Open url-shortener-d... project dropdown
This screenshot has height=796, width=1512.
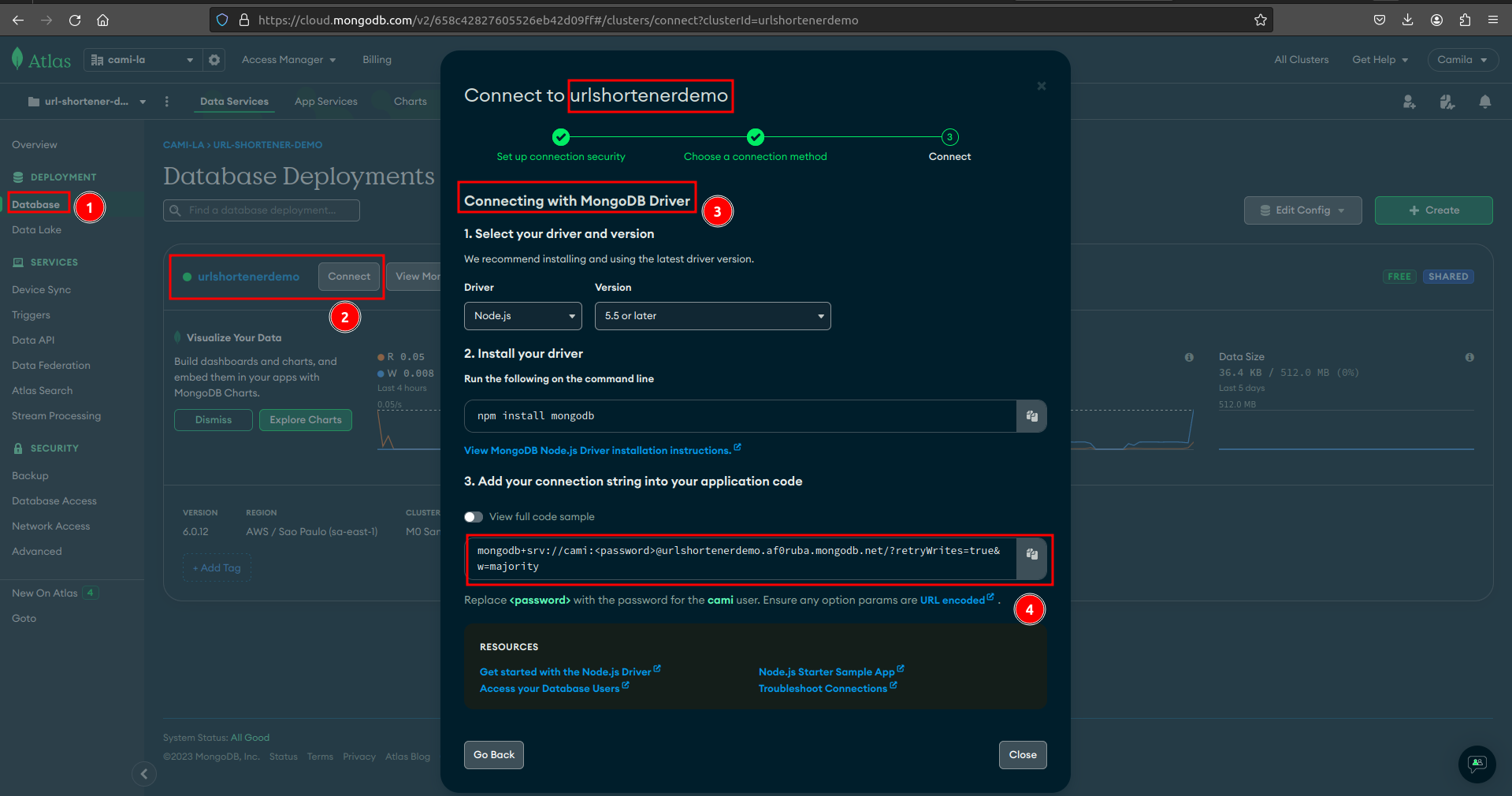pos(87,102)
